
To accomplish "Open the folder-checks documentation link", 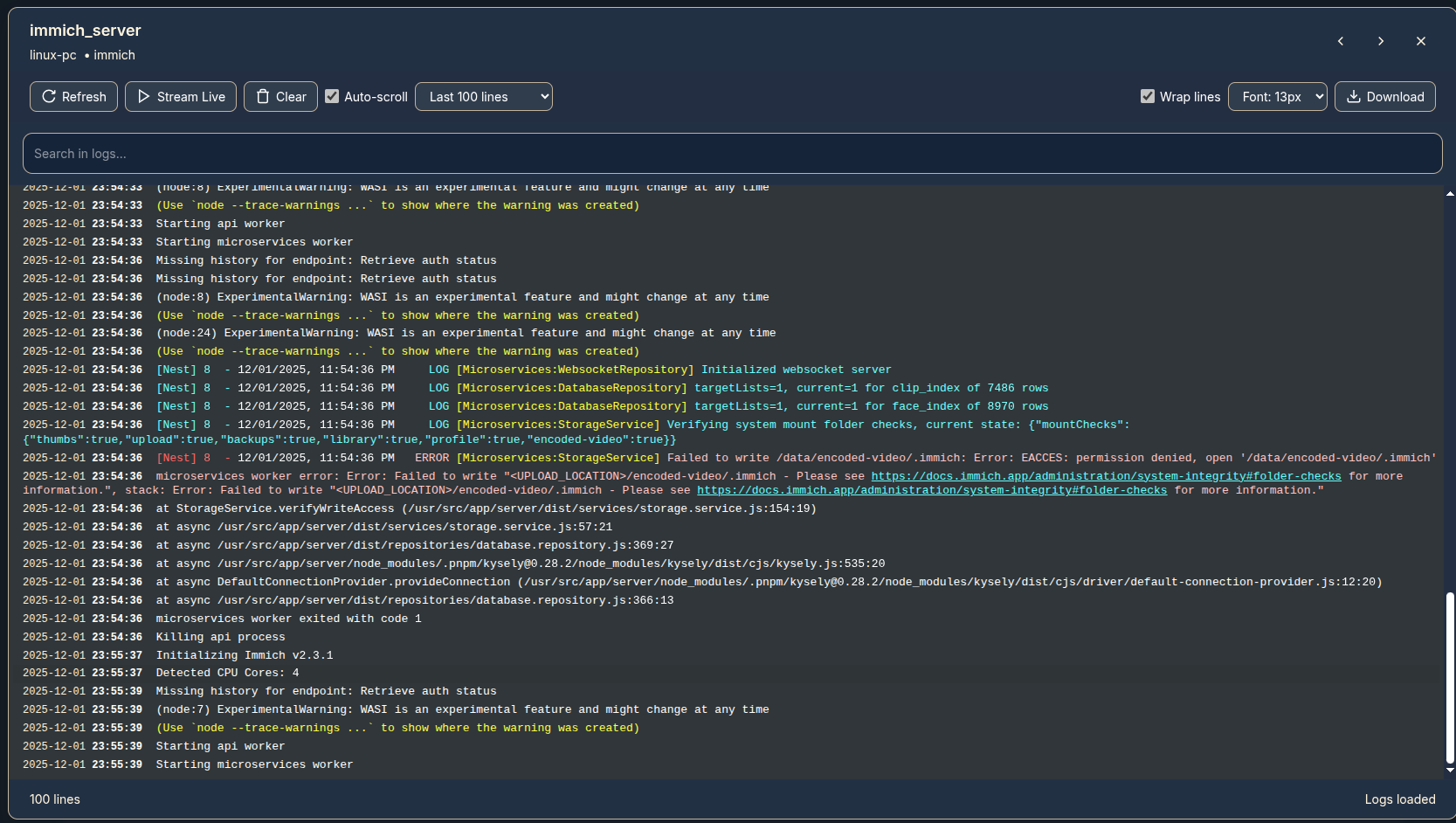I will click(1107, 476).
